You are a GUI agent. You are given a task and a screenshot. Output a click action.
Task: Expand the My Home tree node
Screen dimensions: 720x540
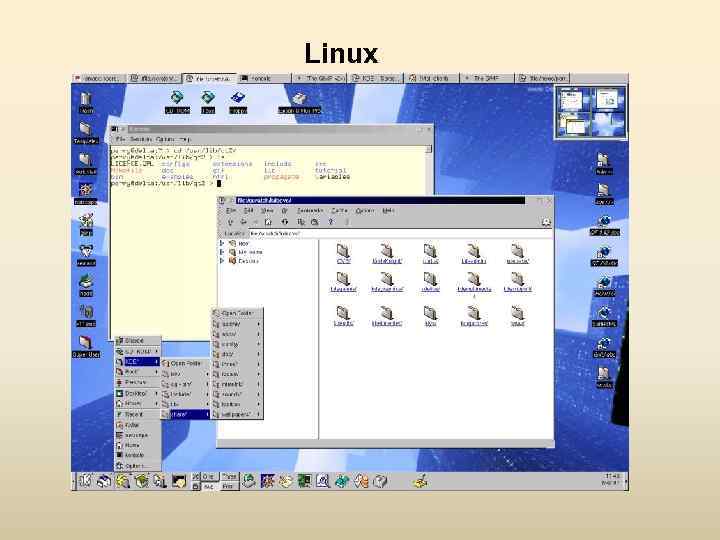[222, 252]
